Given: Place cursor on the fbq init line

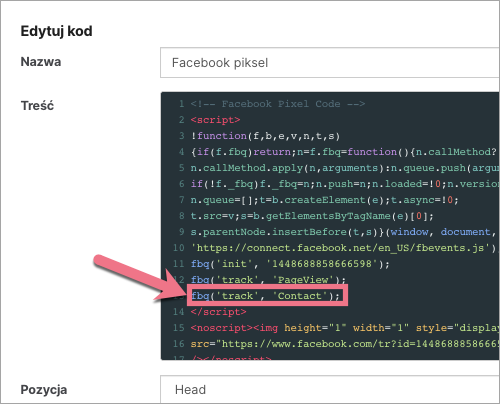Looking at the screenshot, I should click(290, 264).
